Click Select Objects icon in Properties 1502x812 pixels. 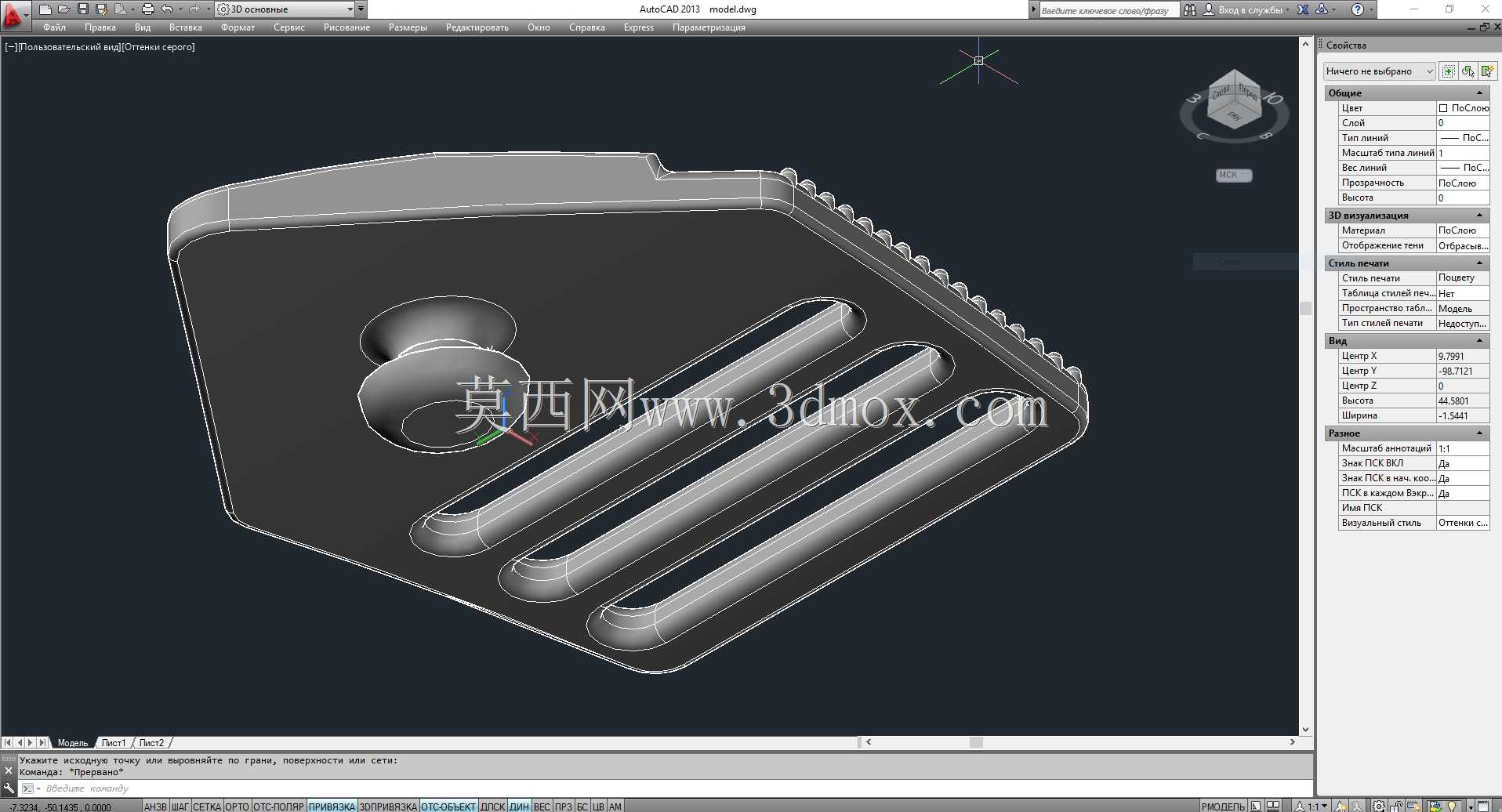tap(1468, 71)
